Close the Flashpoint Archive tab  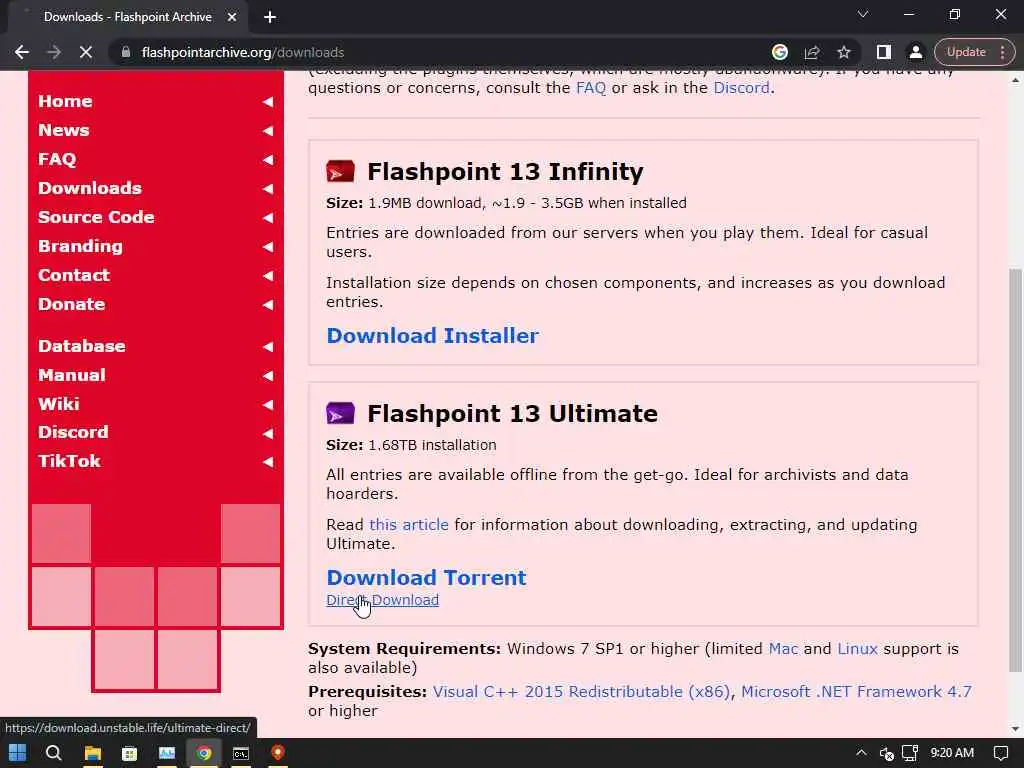[232, 17]
